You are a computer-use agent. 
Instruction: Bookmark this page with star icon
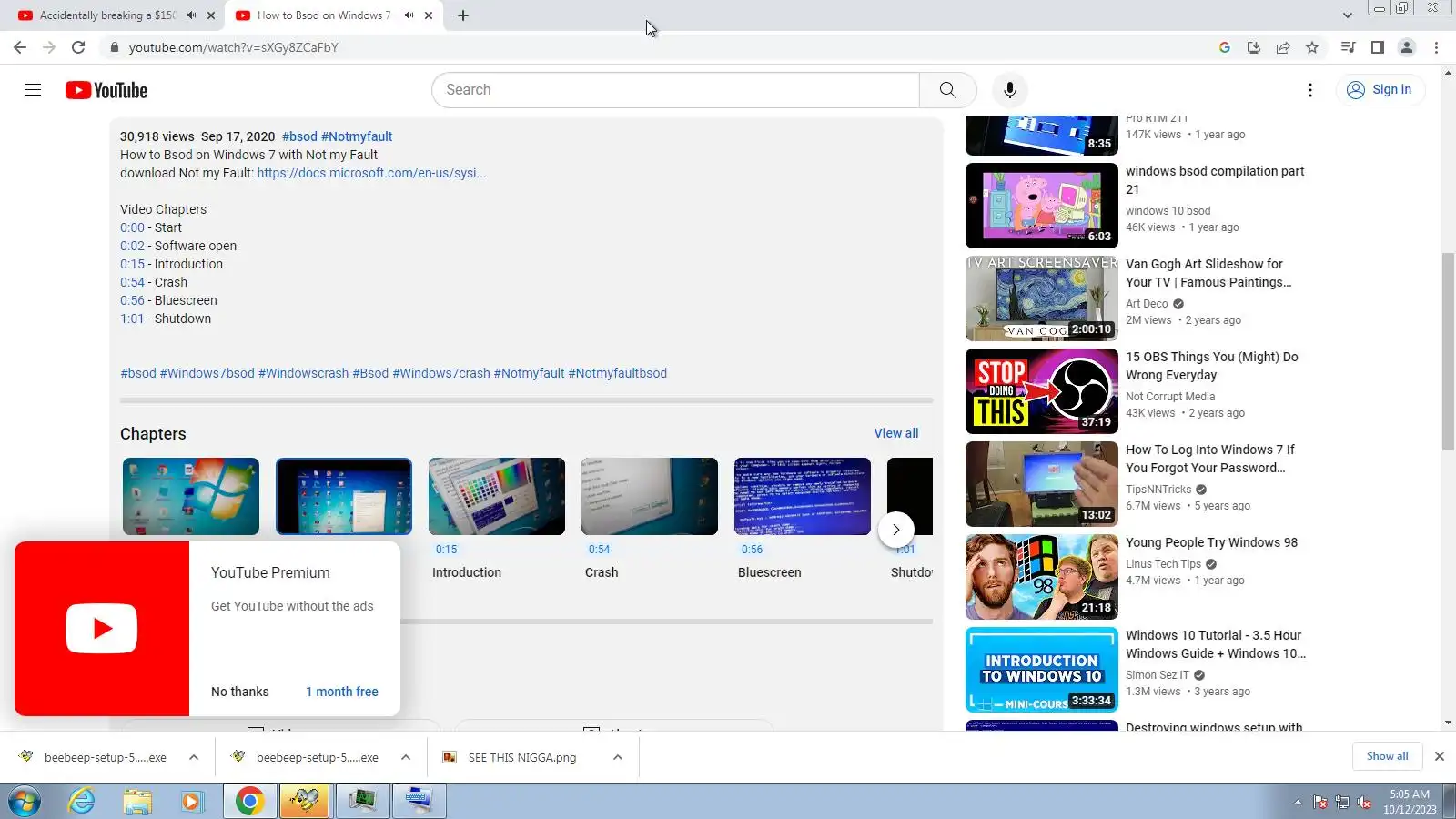[1312, 47]
